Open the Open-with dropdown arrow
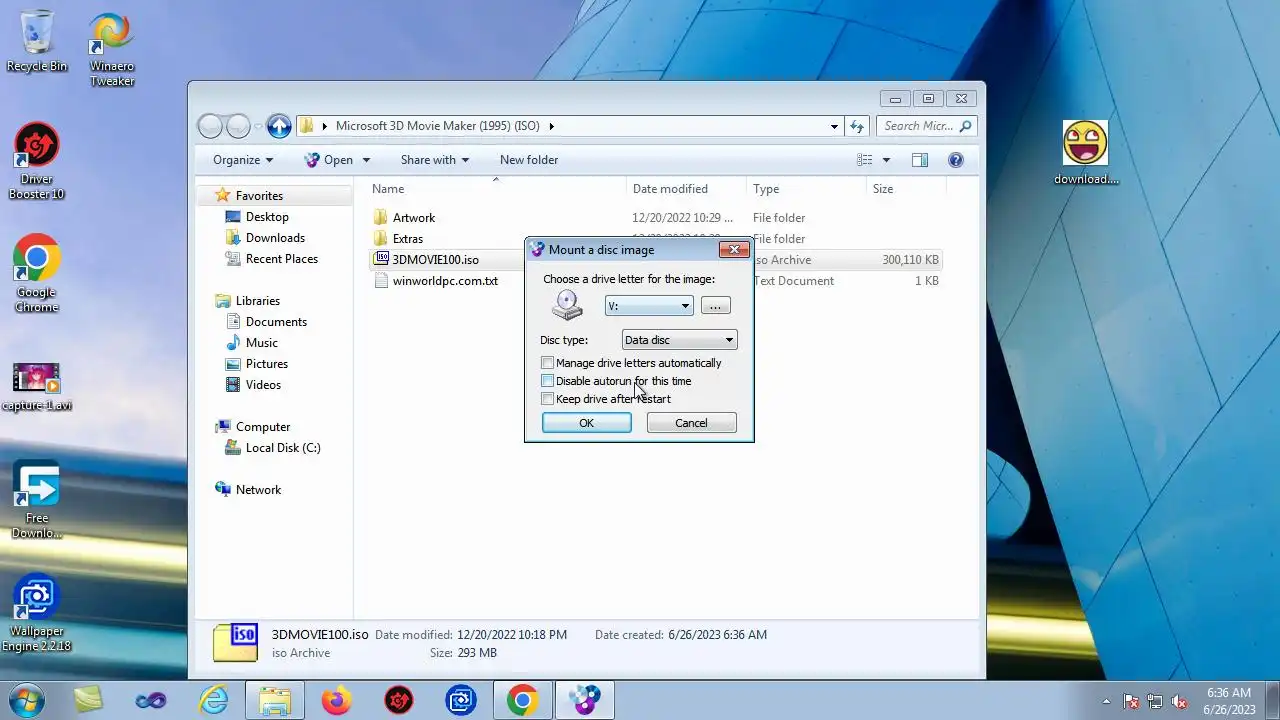 366,160
